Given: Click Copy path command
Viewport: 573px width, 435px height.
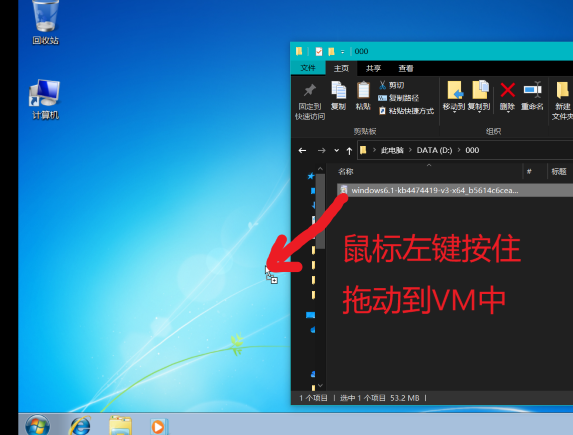Looking at the screenshot, I should click(399, 98).
